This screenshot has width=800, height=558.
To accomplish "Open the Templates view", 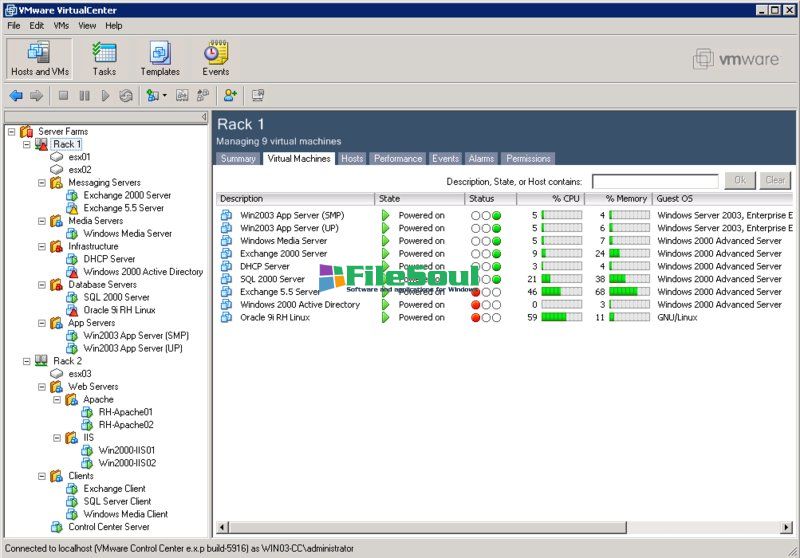I will pos(160,59).
